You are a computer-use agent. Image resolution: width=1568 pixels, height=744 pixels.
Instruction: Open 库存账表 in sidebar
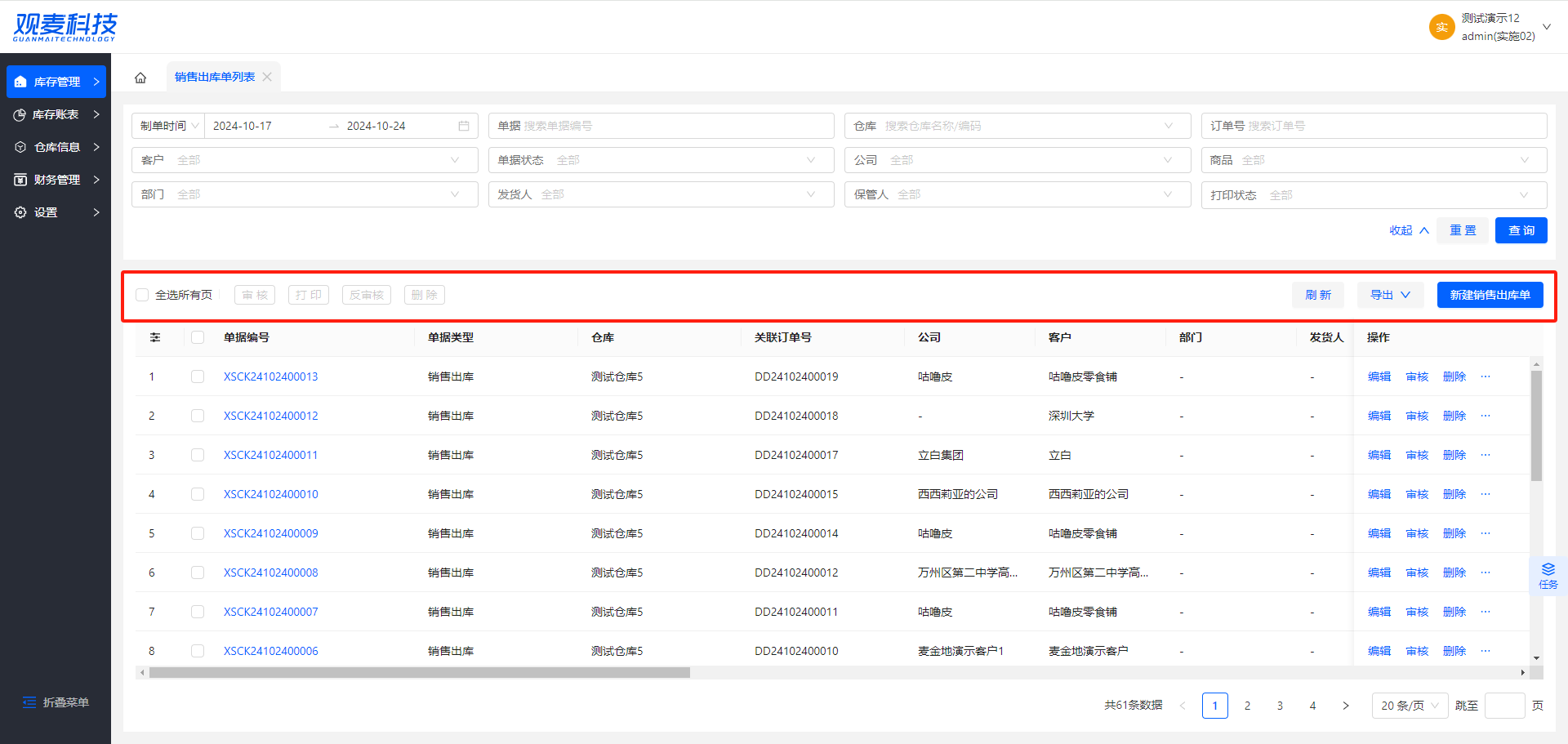pos(56,114)
